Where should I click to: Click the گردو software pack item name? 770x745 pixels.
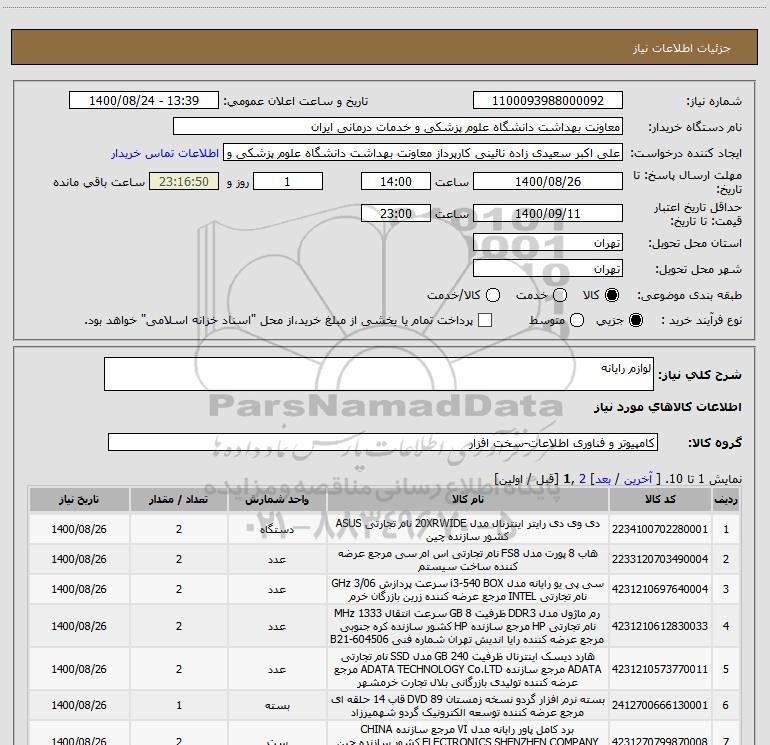[468, 705]
